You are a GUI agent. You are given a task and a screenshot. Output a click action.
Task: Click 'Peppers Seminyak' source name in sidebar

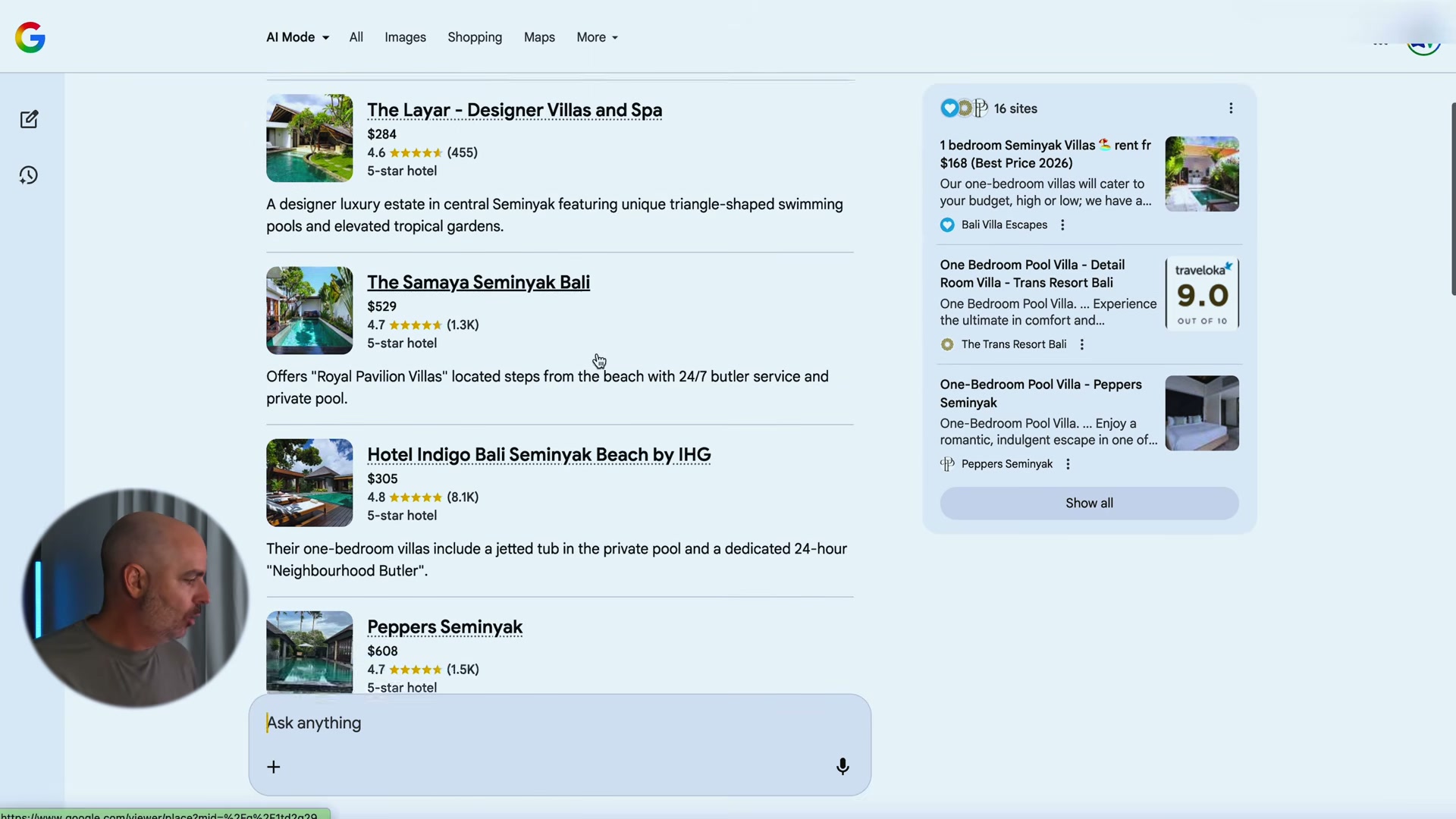click(1007, 464)
